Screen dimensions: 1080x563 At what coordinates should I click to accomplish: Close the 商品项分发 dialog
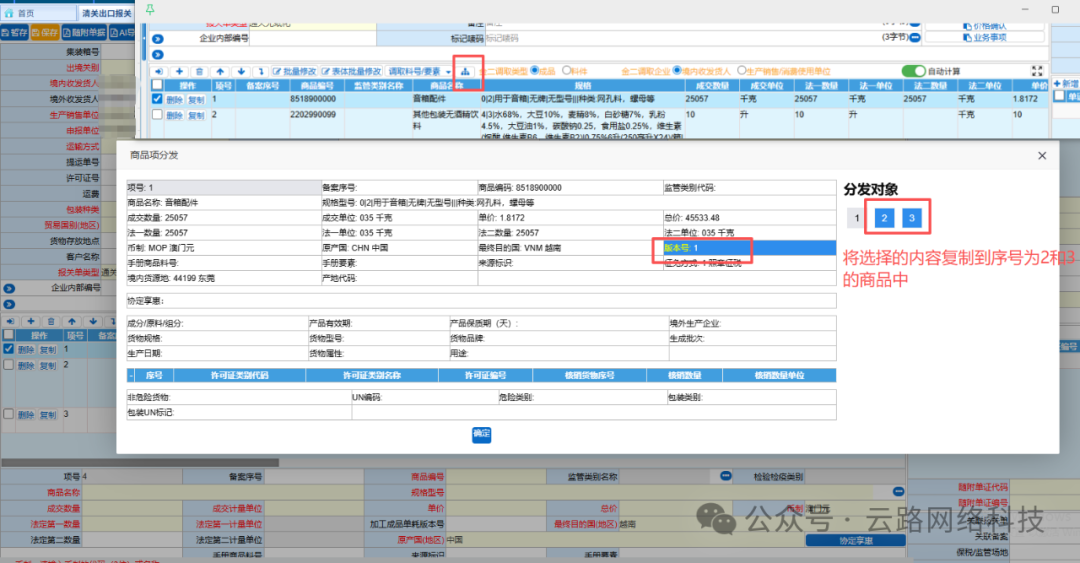[1041, 156]
